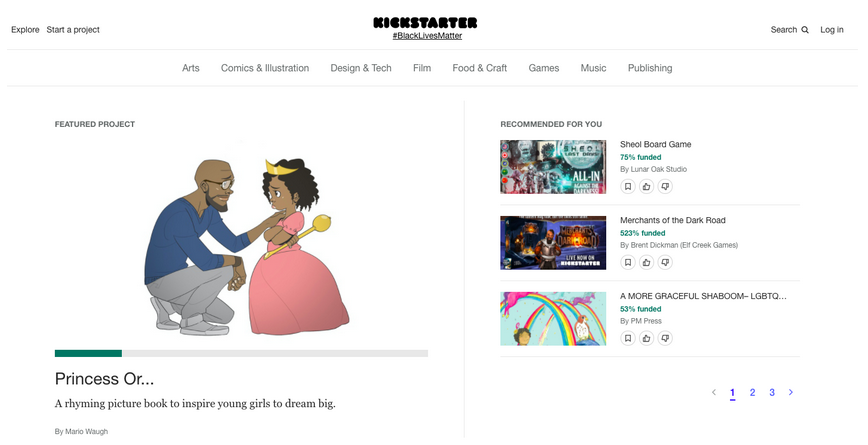Thumbs down A MORE GRACEFUL SHABOOM
The image size is (868, 445).
click(x=665, y=338)
